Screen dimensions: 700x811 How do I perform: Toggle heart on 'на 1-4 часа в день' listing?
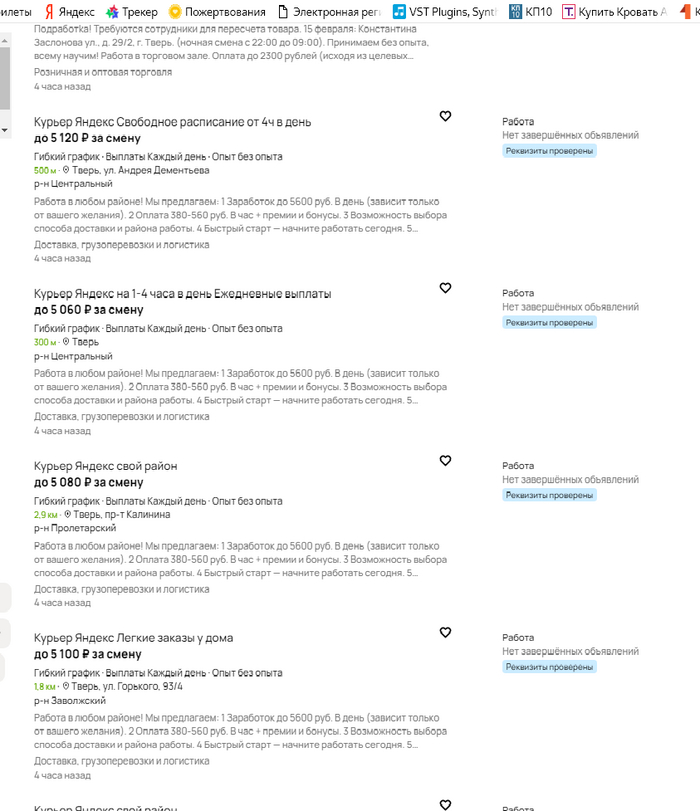click(445, 288)
